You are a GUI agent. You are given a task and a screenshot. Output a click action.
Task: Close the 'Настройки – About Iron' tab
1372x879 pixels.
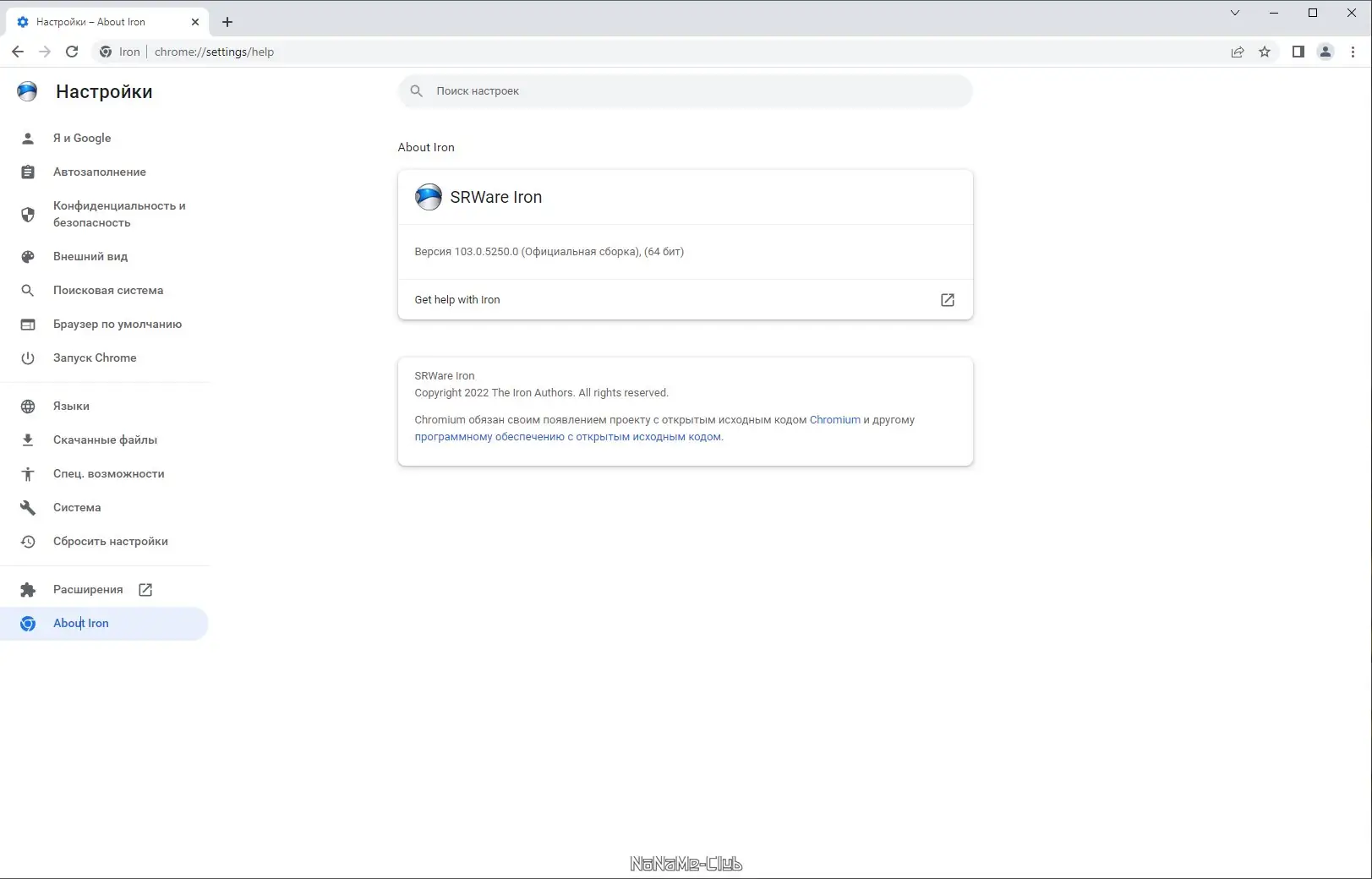click(x=195, y=22)
